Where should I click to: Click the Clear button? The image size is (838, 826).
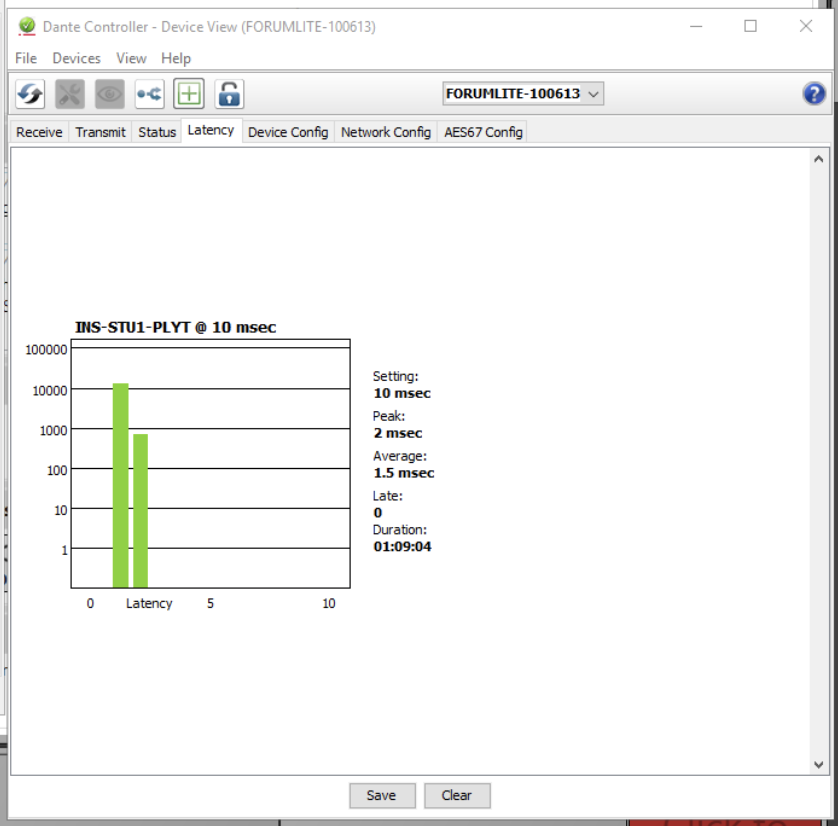[x=457, y=796]
